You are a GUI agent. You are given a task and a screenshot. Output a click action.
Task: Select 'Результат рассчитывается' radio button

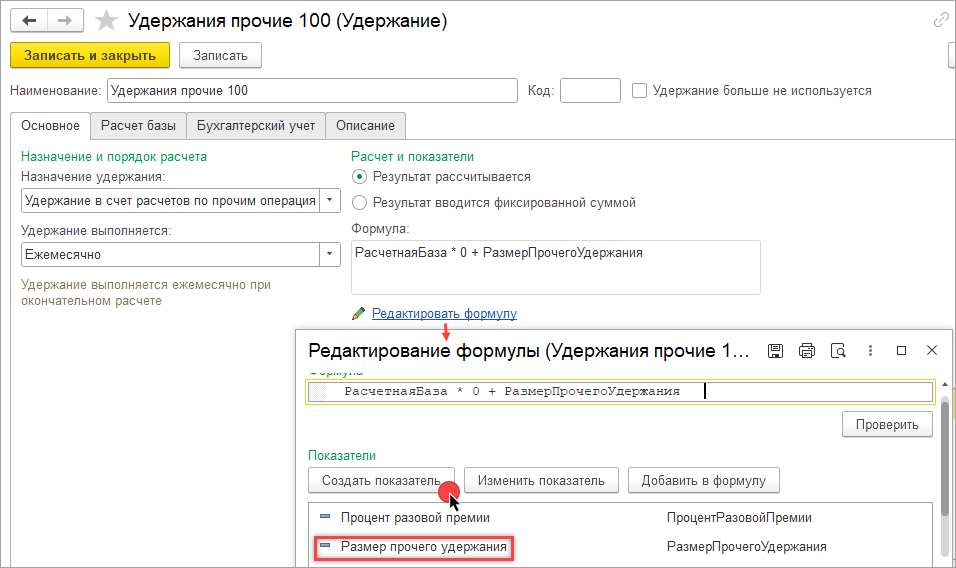coord(360,176)
